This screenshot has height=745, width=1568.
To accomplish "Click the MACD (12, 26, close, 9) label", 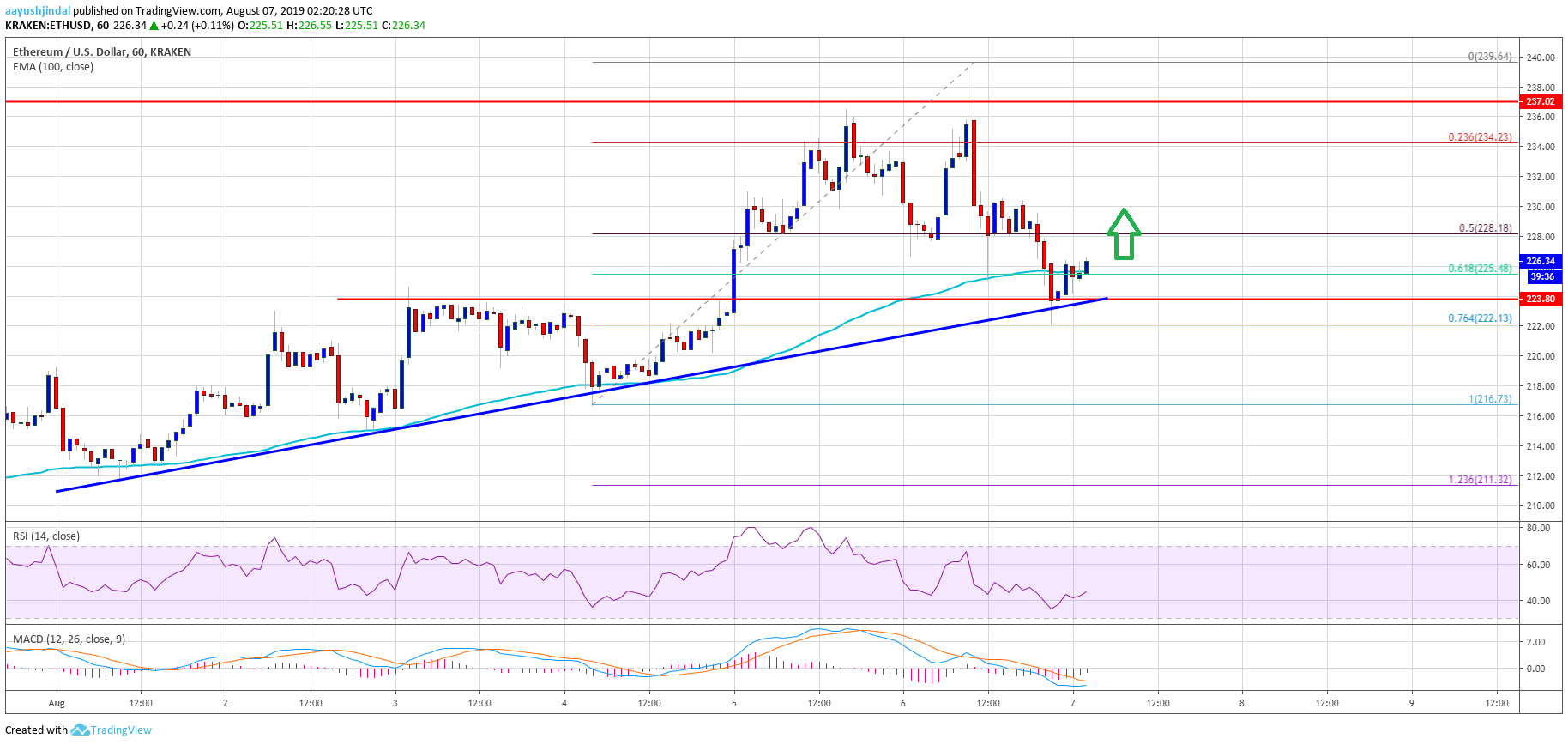I will pos(69,639).
